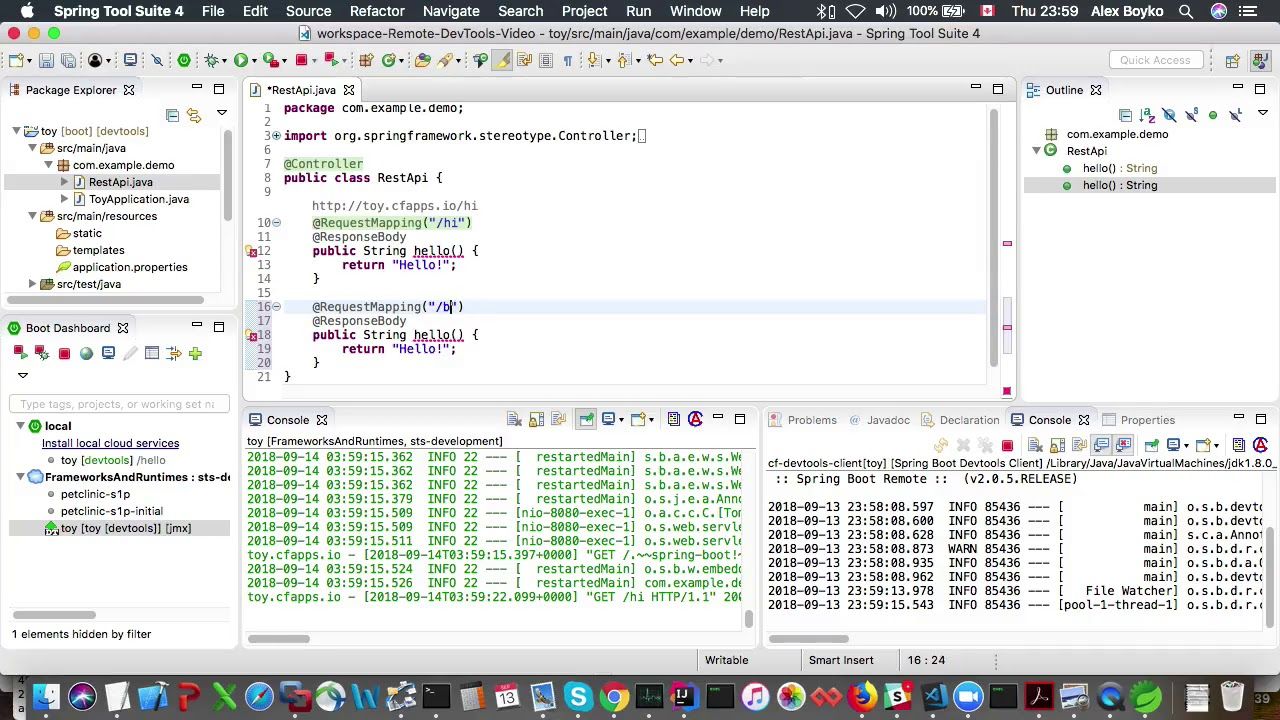The width and height of the screenshot is (1280, 720).
Task: Expand src/test/java folder
Action: [33, 284]
